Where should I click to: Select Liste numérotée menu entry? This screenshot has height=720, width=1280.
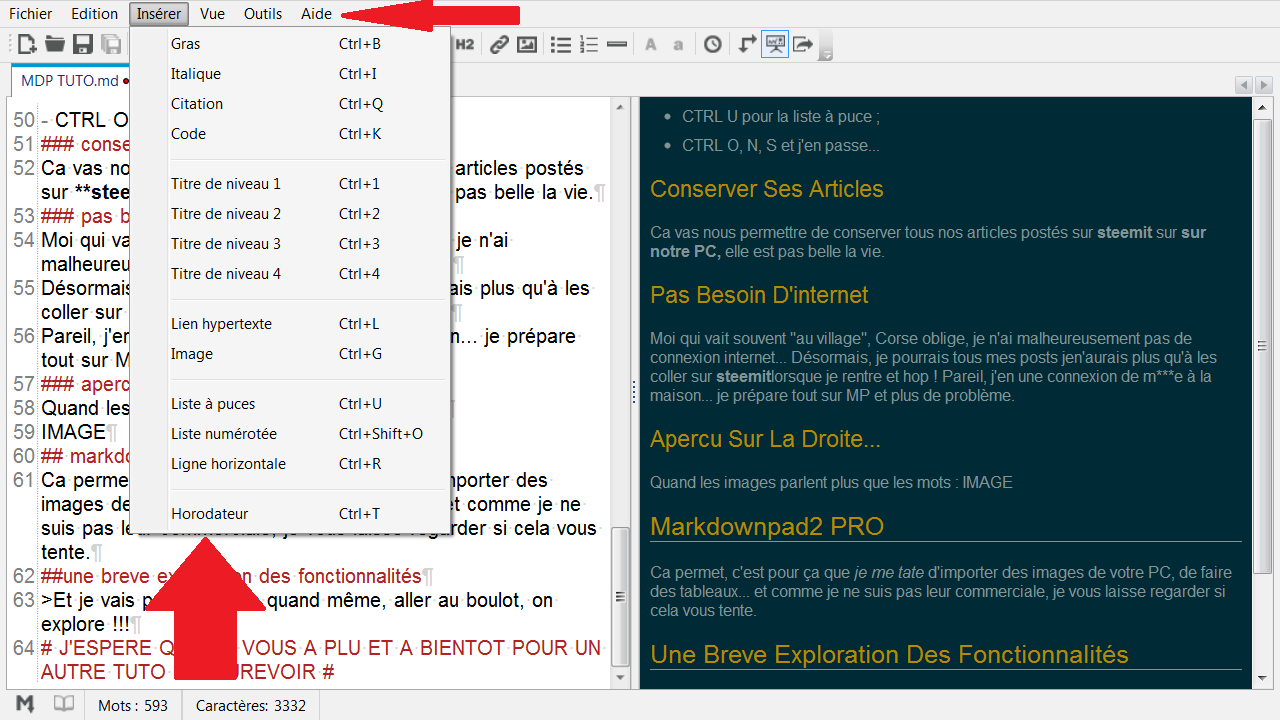pos(290,434)
